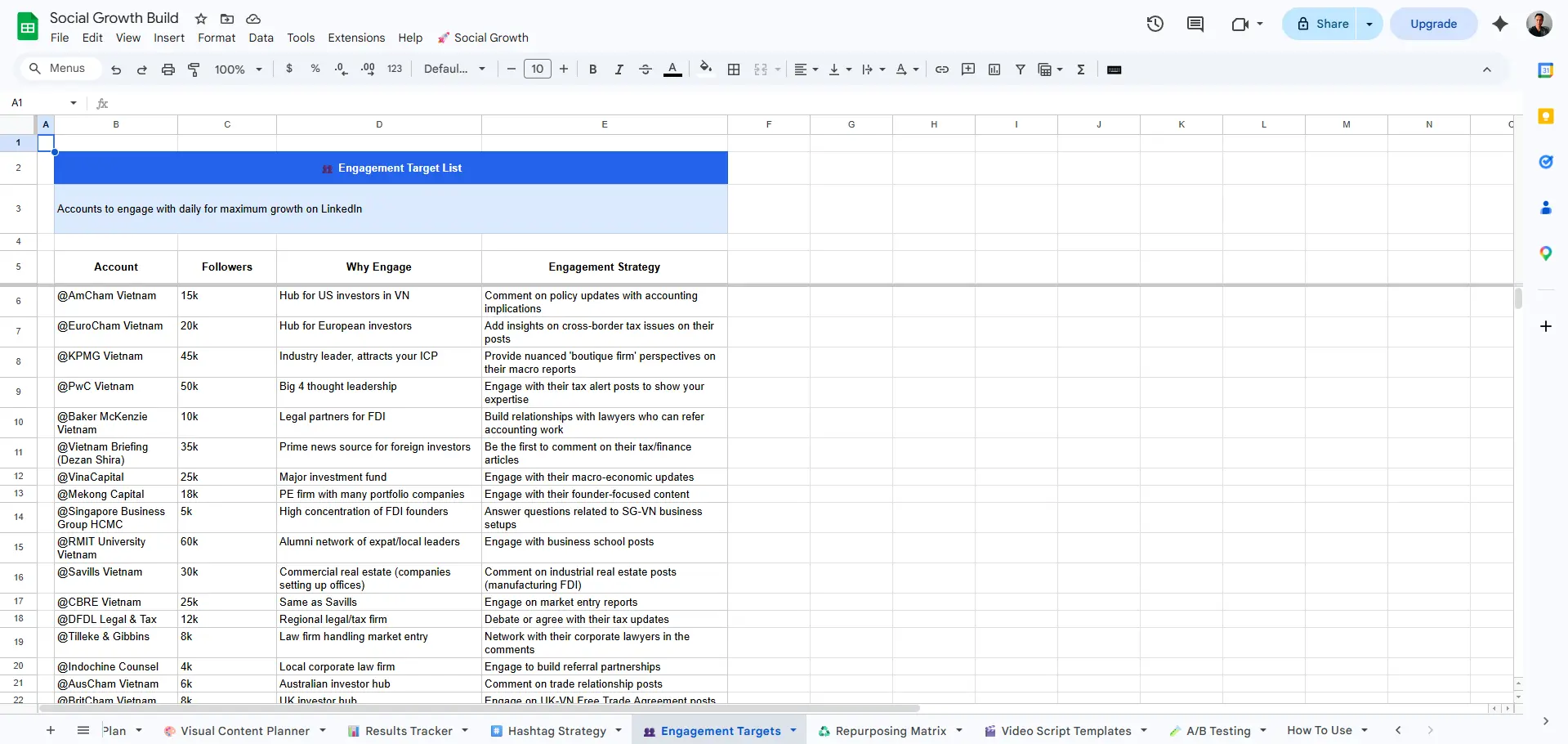This screenshot has width=1568, height=744.
Task: Open the font family dropdown
Action: [x=454, y=69]
